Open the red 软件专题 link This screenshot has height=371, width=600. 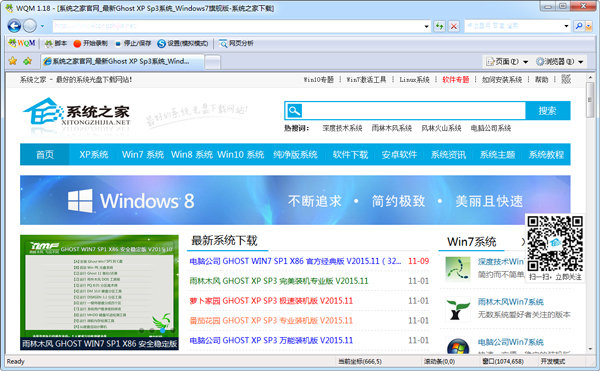(x=455, y=80)
